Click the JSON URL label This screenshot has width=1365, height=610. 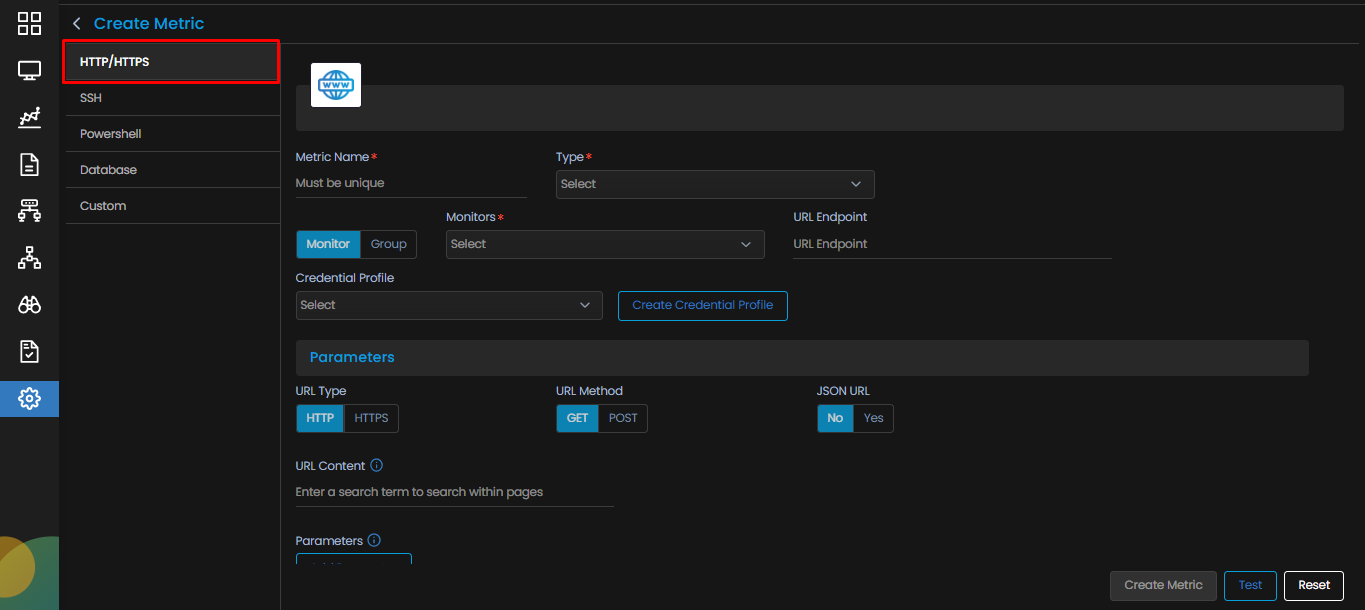843,391
